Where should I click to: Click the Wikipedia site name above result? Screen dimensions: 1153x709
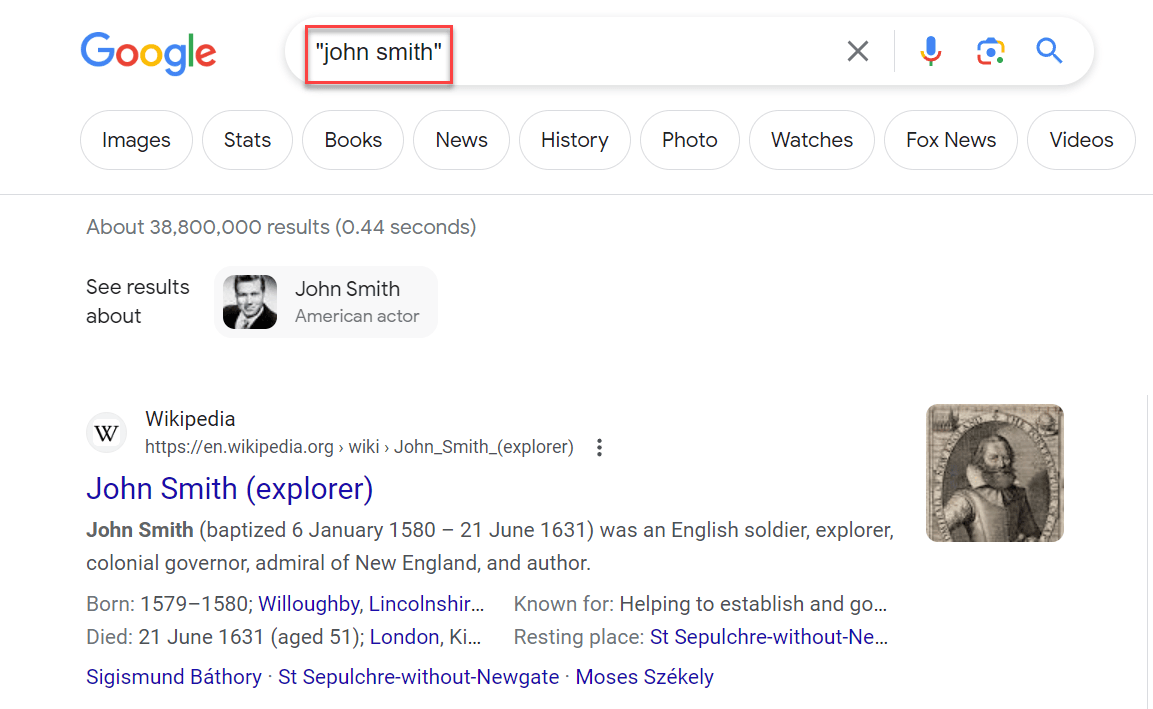point(190,419)
